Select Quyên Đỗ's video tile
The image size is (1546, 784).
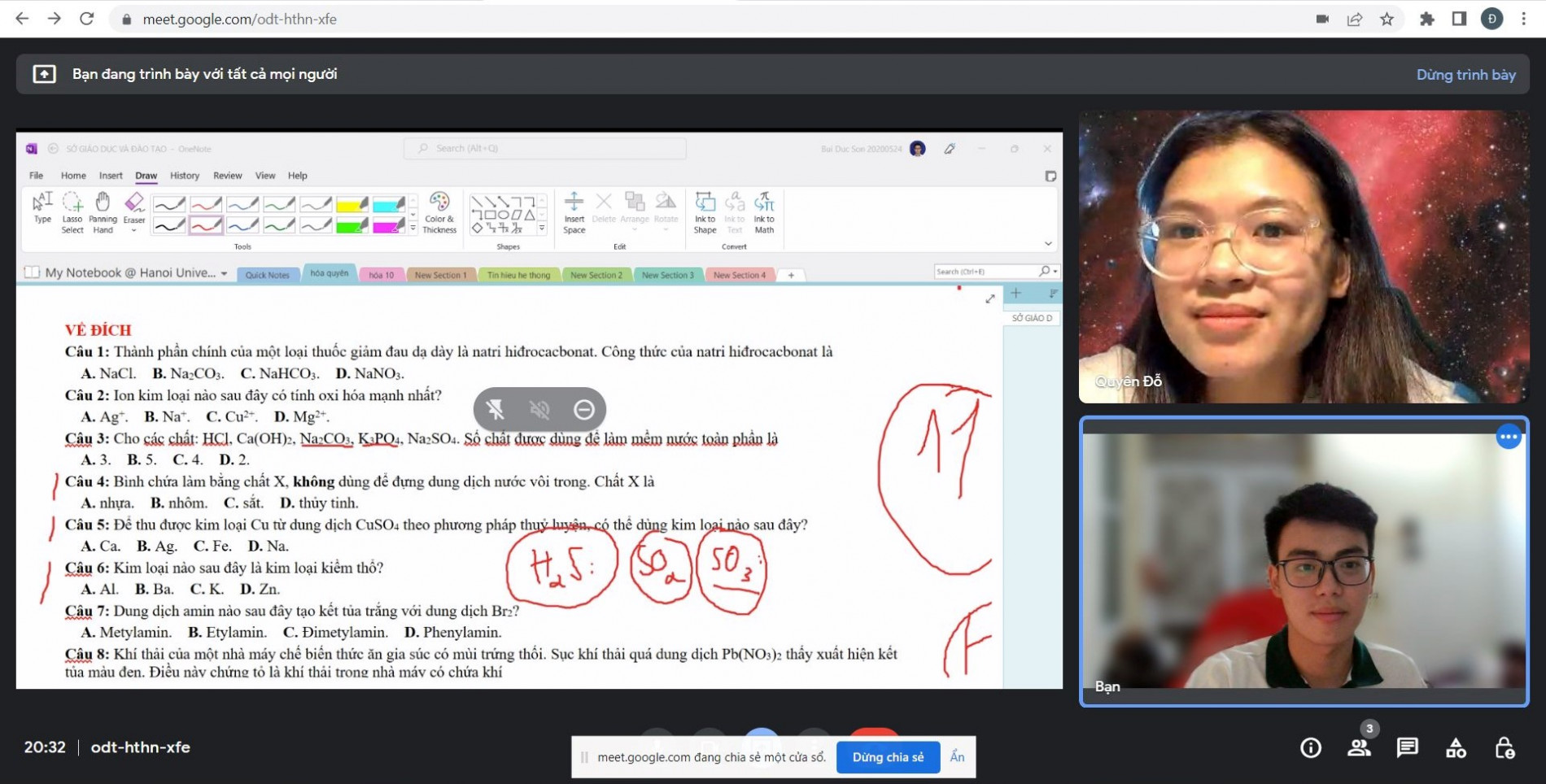click(1303, 256)
